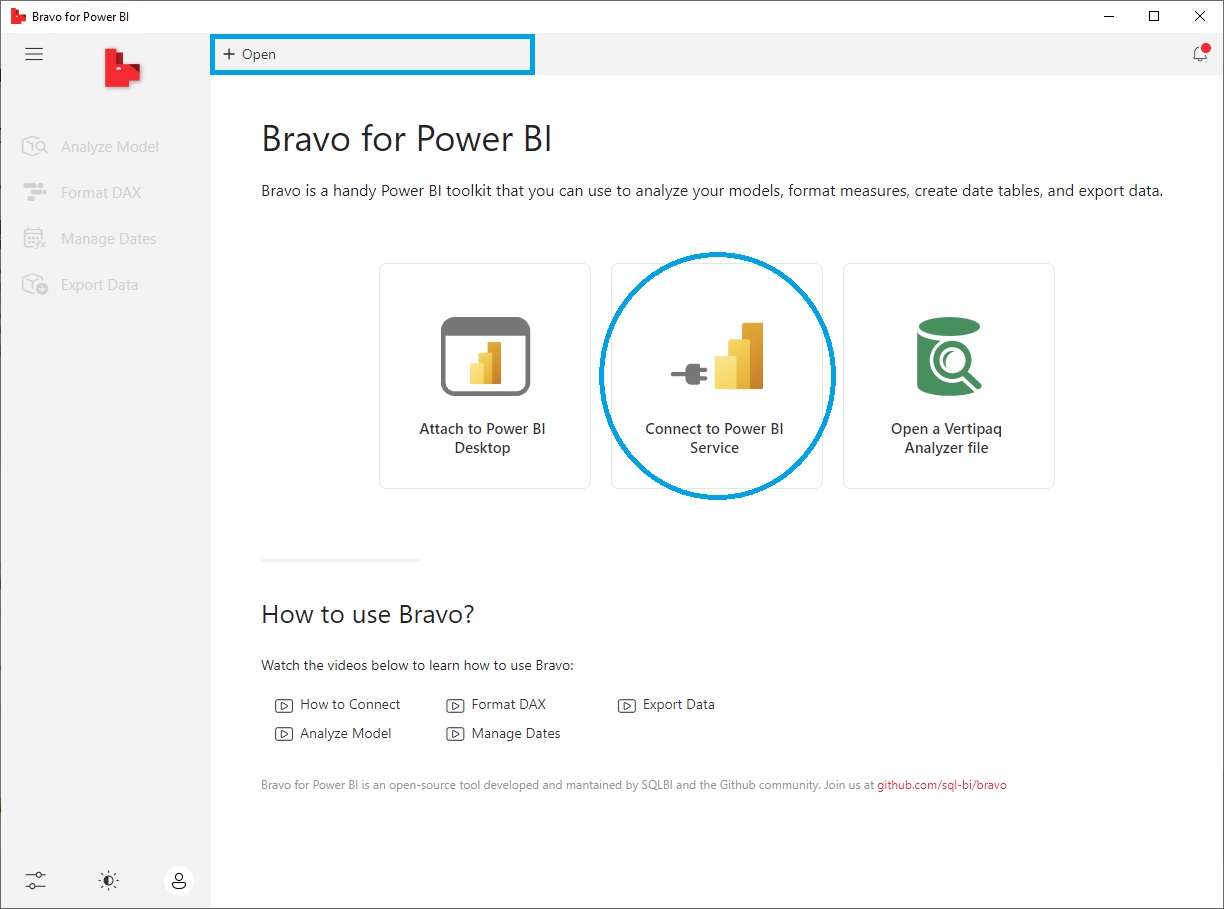Play the Export Data video
1224x909 pixels.
[666, 704]
